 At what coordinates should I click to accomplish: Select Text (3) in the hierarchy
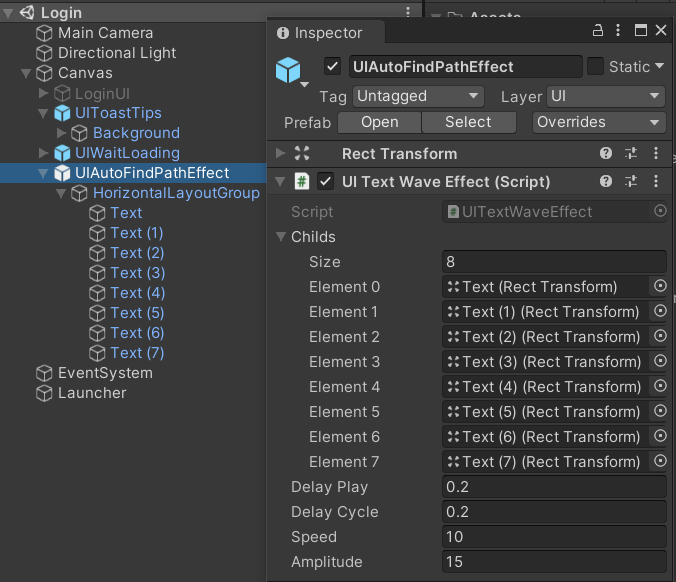click(137, 273)
